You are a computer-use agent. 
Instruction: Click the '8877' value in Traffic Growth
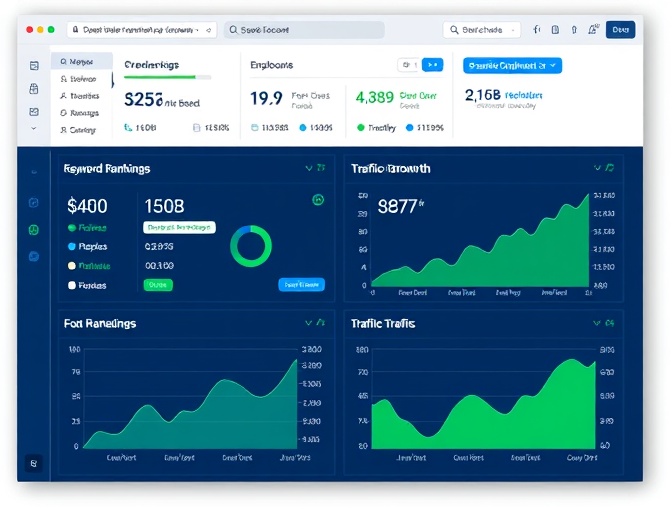coord(398,207)
